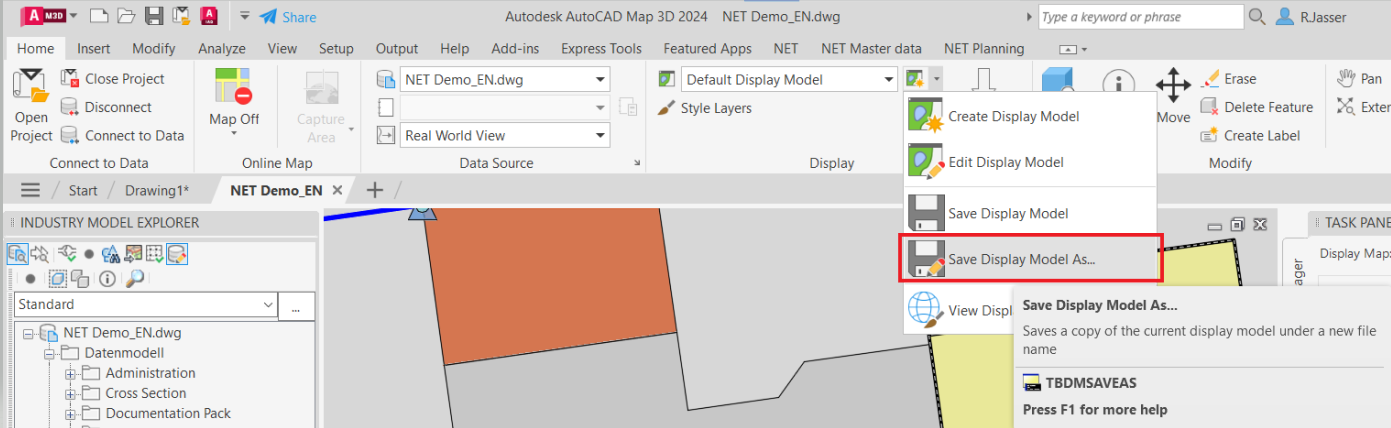Click the Open file folder icon
The image size is (1391, 428).
pyautogui.click(x=126, y=16)
